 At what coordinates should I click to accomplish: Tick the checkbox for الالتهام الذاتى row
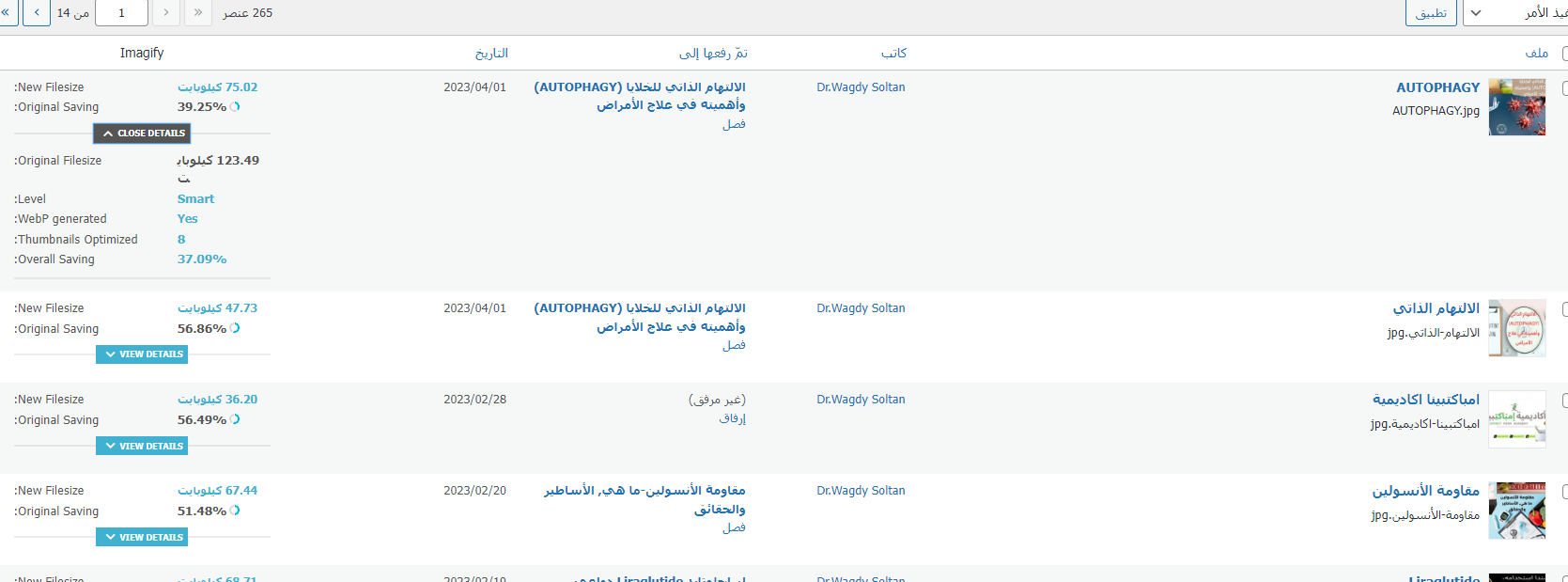coord(1563,309)
